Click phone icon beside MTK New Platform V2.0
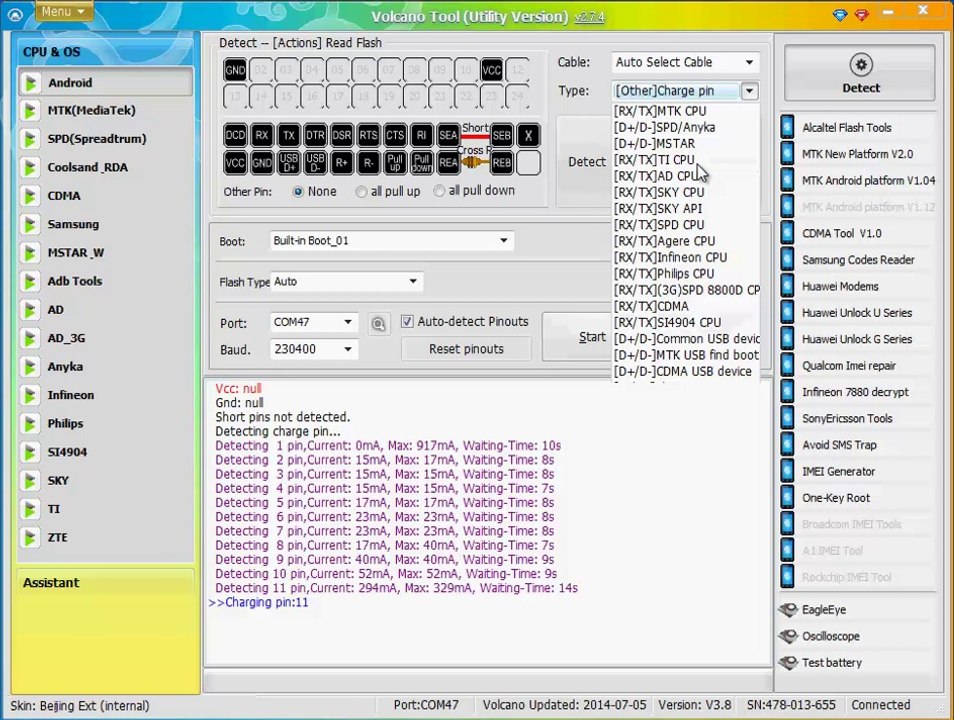Image resolution: width=954 pixels, height=720 pixels. pos(787,154)
